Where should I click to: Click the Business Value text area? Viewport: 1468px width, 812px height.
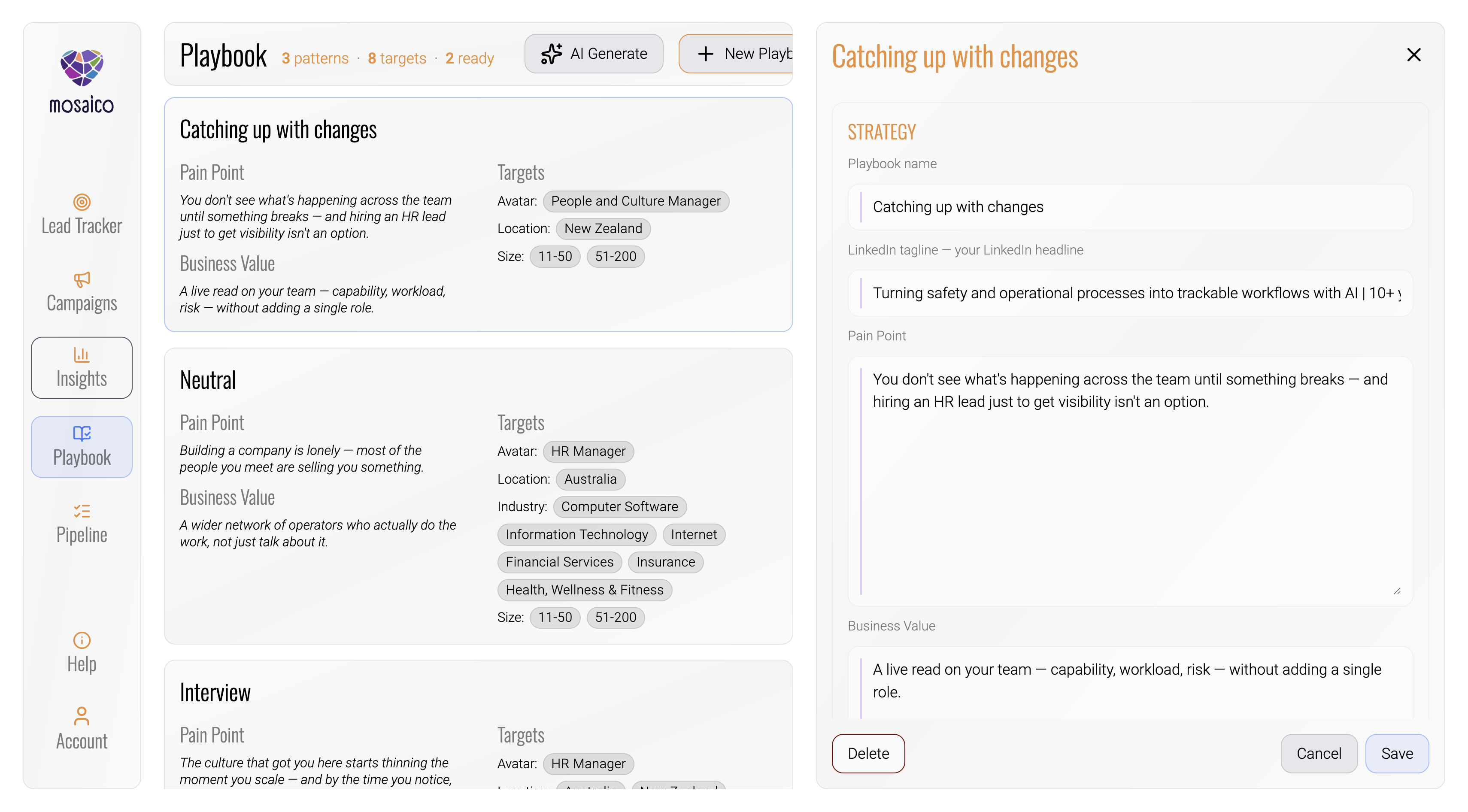(1130, 682)
